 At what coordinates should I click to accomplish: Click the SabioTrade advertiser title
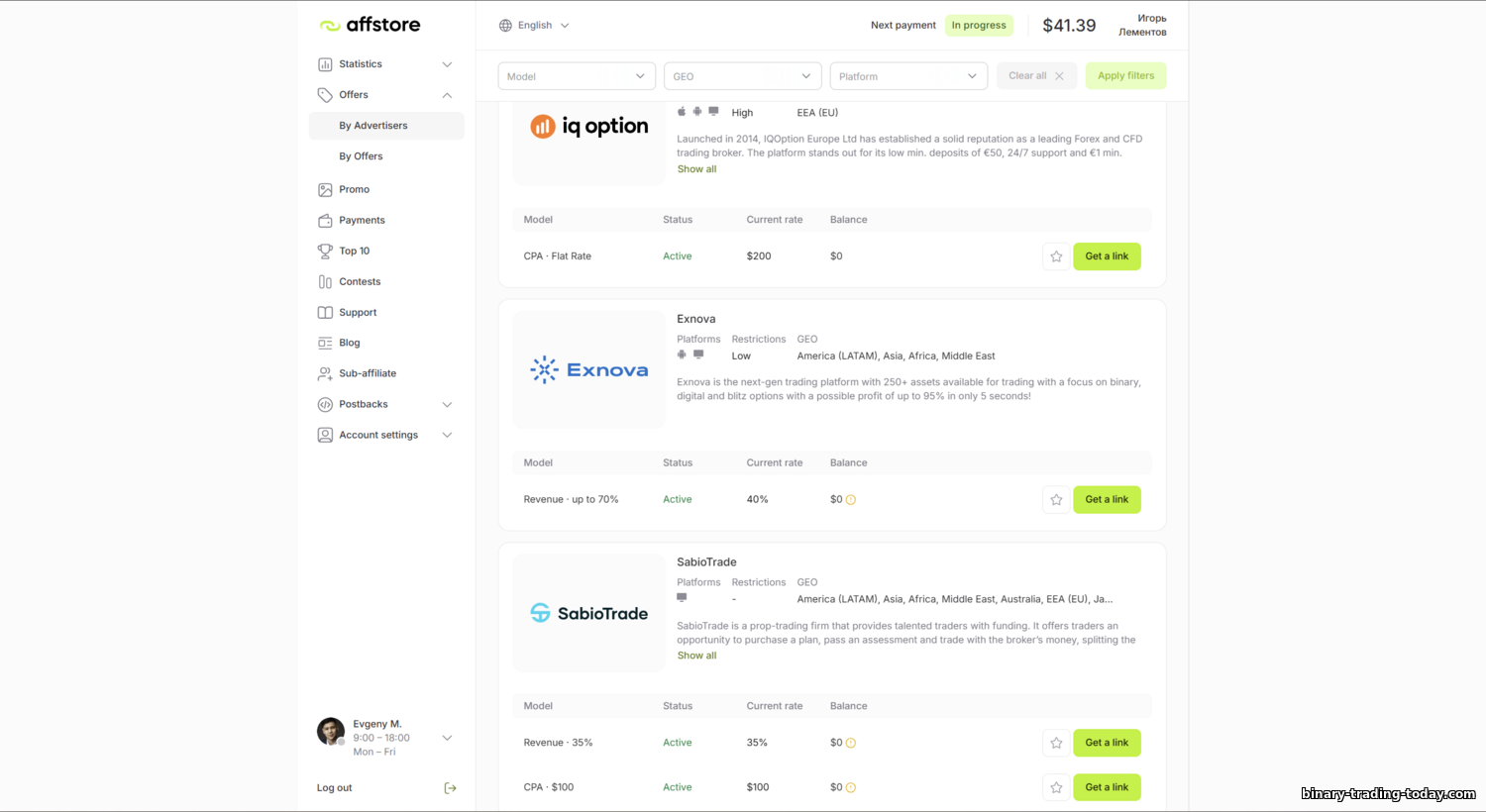pos(706,562)
